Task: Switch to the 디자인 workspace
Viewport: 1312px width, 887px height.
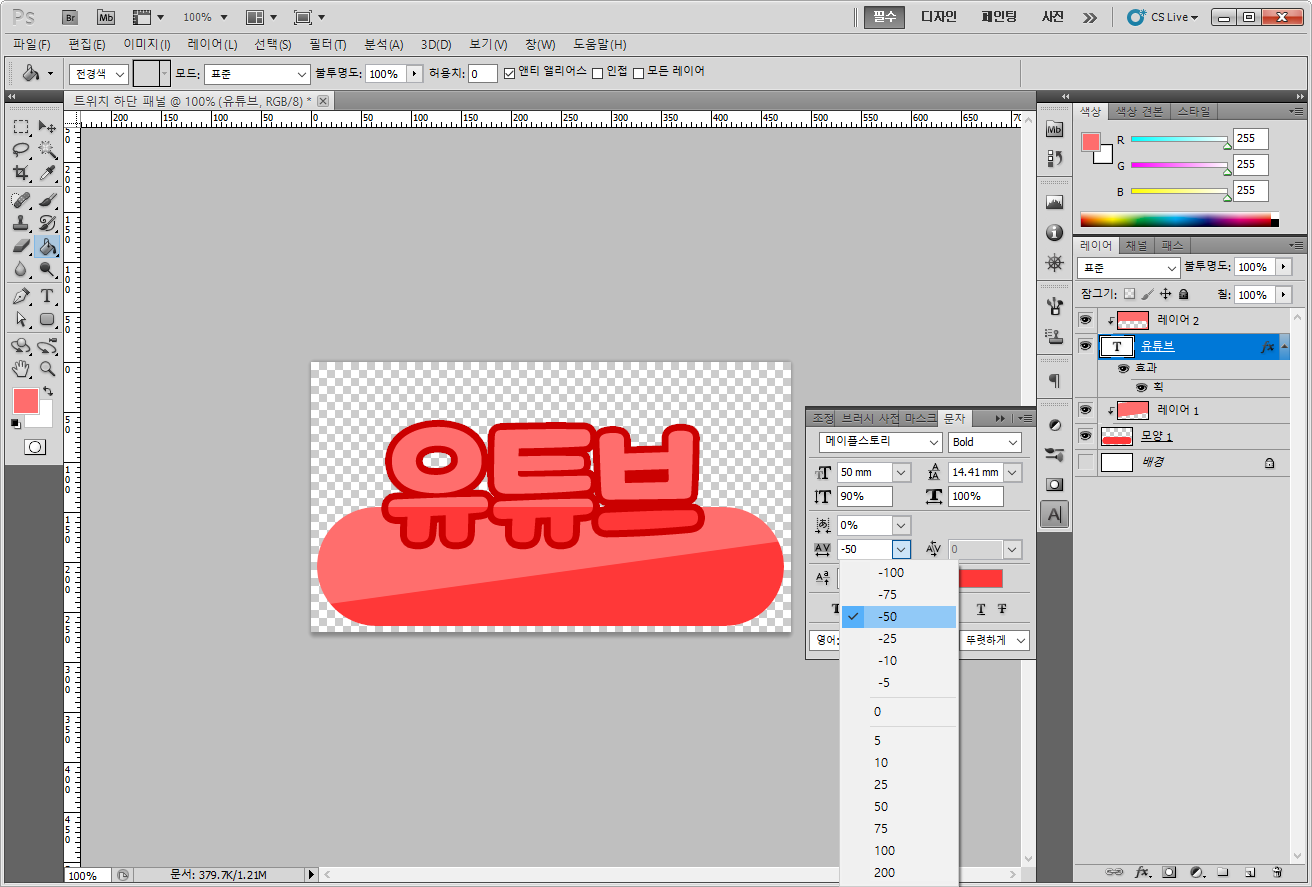Action: coord(938,17)
